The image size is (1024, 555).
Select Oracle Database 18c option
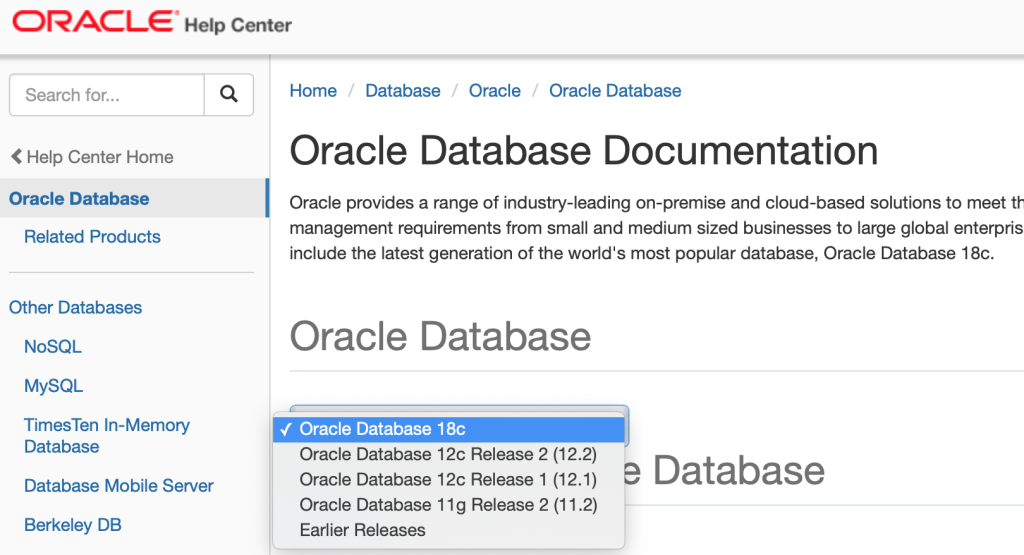[383, 429]
